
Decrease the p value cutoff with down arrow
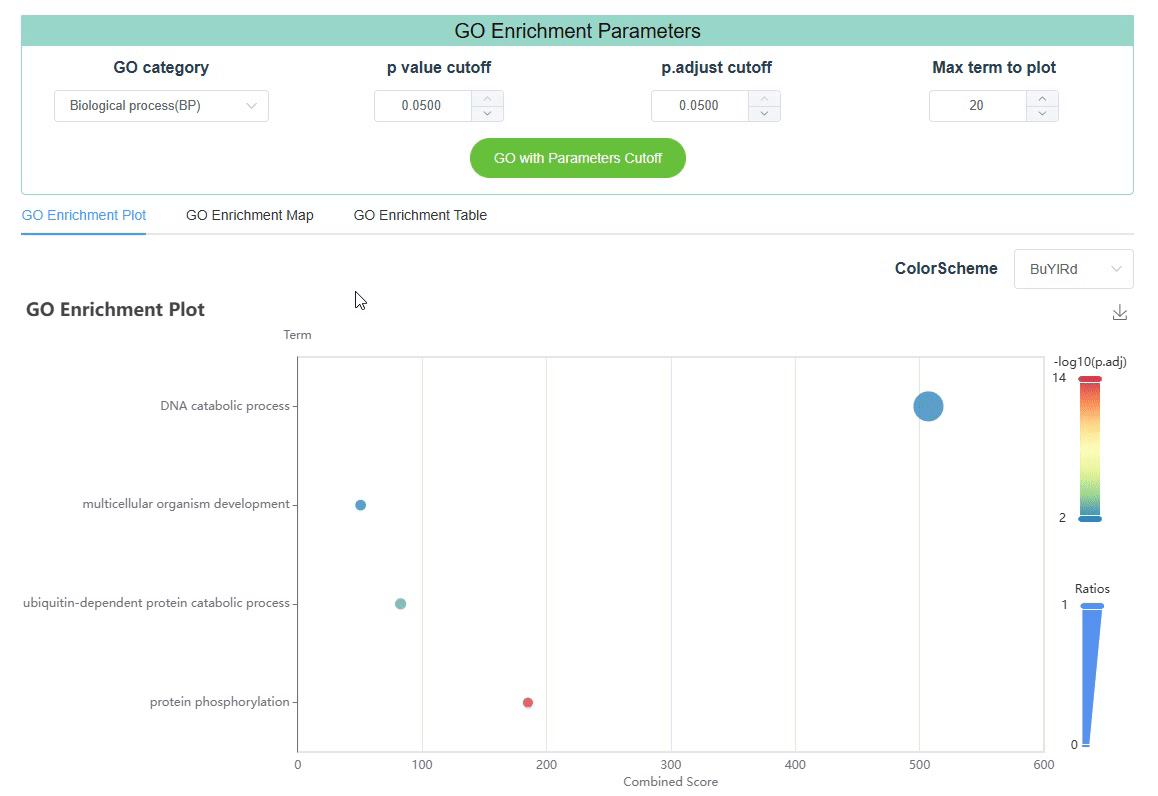tap(487, 113)
